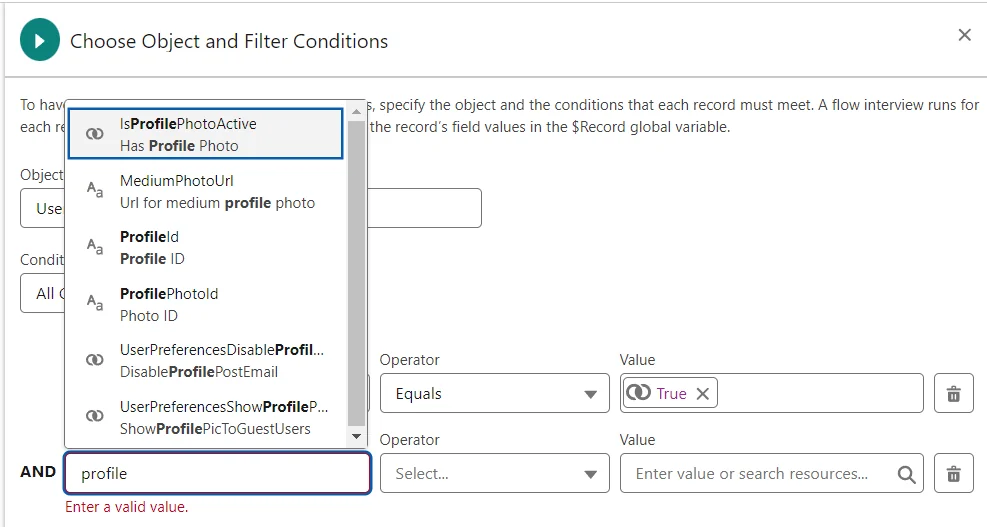The height and width of the screenshot is (527, 987).
Task: Click the boolean icon beside UserPreferencesDisableProfil...
Action: [x=94, y=360]
